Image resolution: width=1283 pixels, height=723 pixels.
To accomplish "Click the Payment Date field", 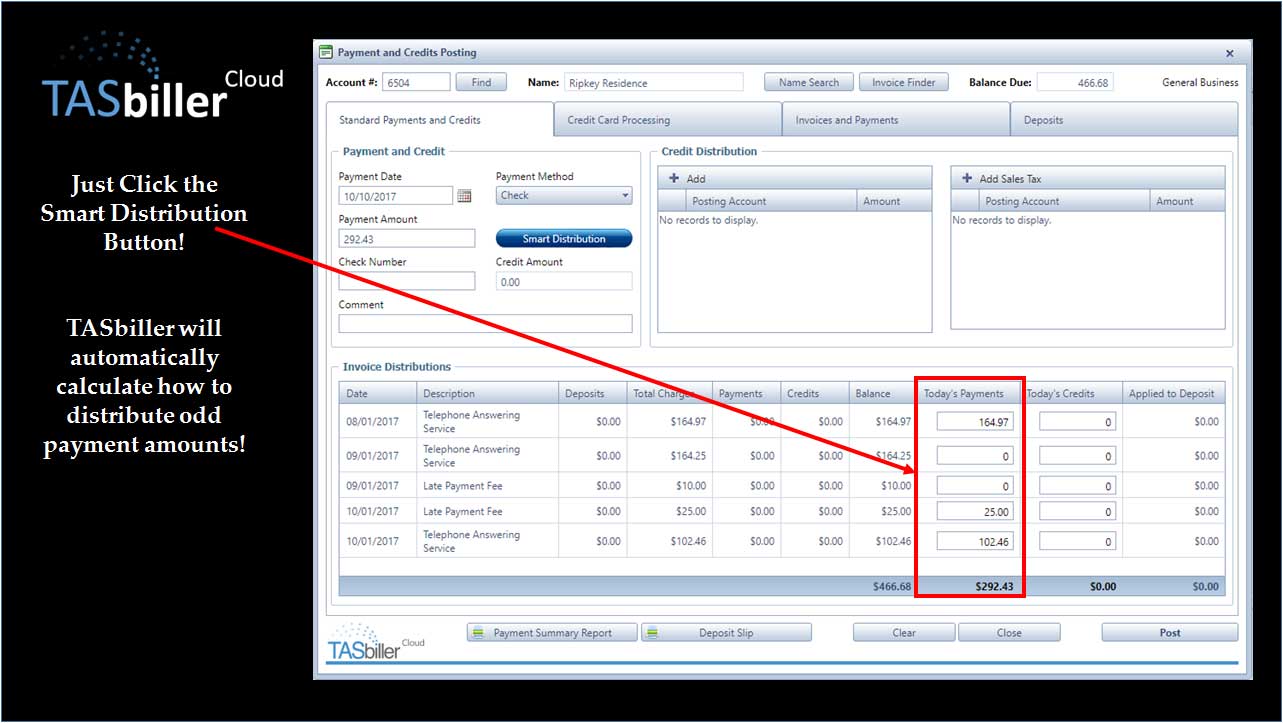I will (x=396, y=196).
